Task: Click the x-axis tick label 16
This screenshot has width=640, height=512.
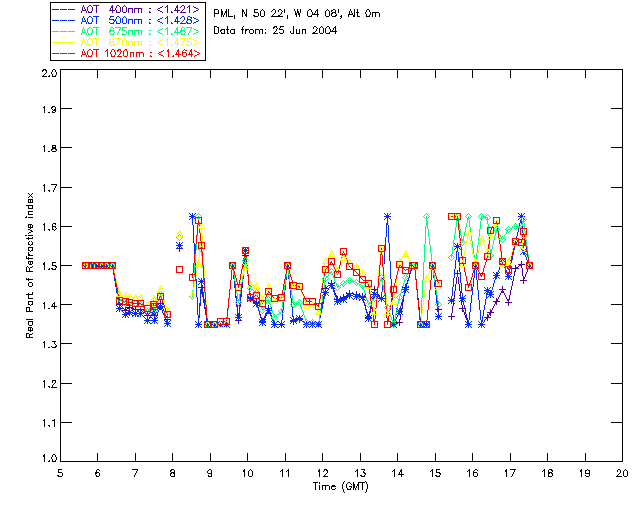Action: tap(472, 473)
